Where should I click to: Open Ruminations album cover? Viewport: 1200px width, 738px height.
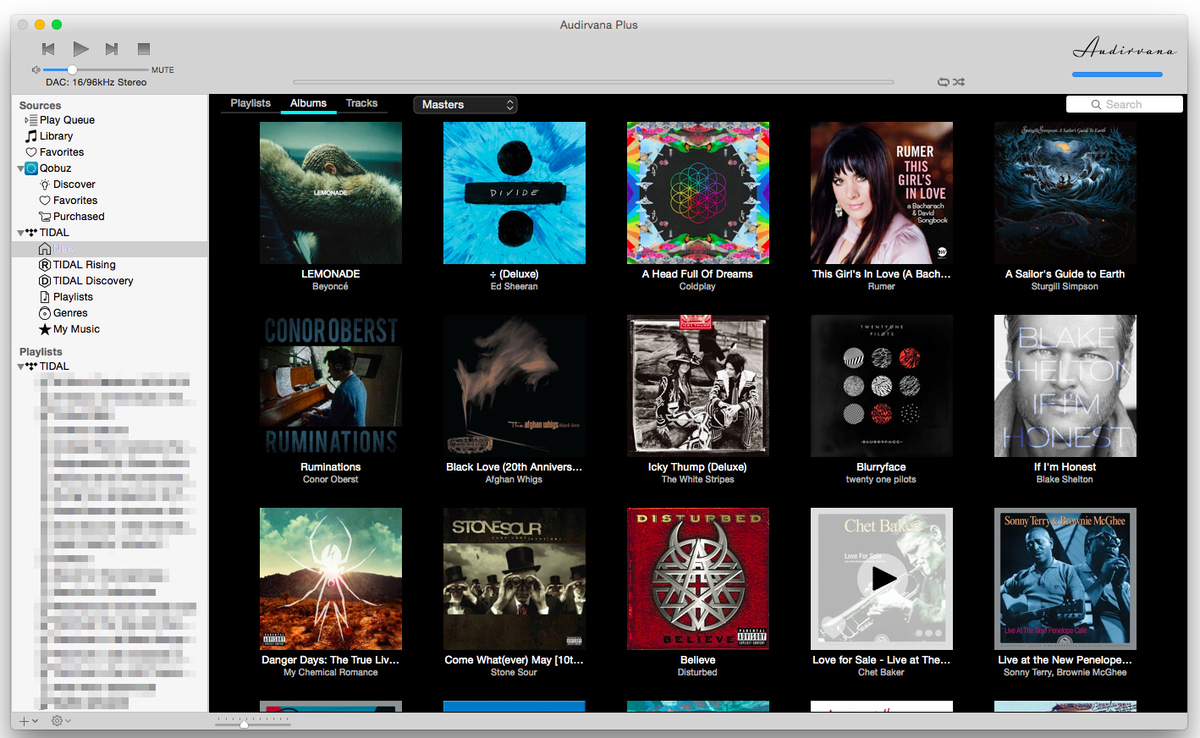331,386
